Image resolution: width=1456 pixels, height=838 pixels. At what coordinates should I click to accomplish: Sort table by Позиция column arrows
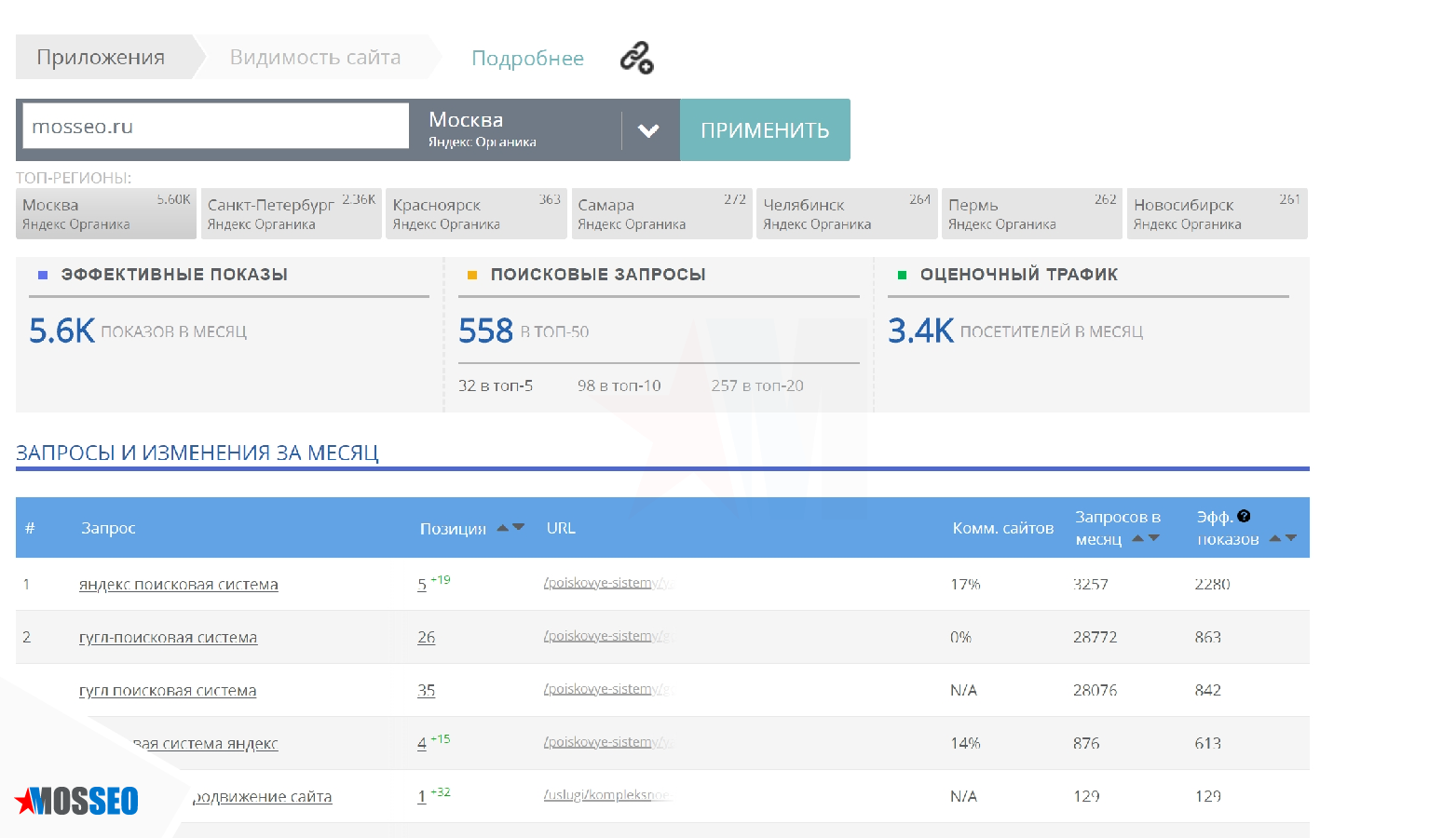[x=510, y=528]
